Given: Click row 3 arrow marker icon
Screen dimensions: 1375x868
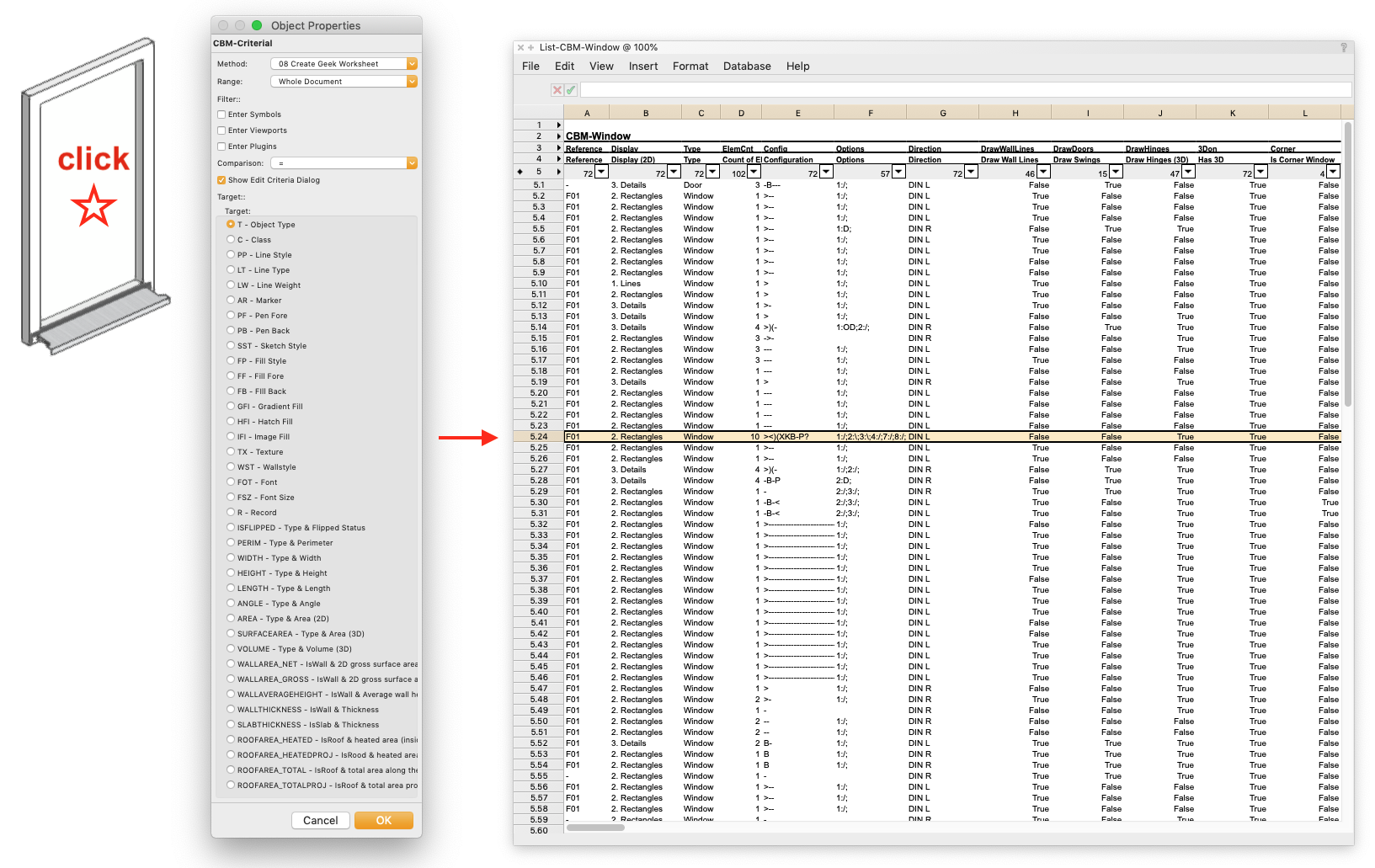Looking at the screenshot, I should (x=558, y=147).
